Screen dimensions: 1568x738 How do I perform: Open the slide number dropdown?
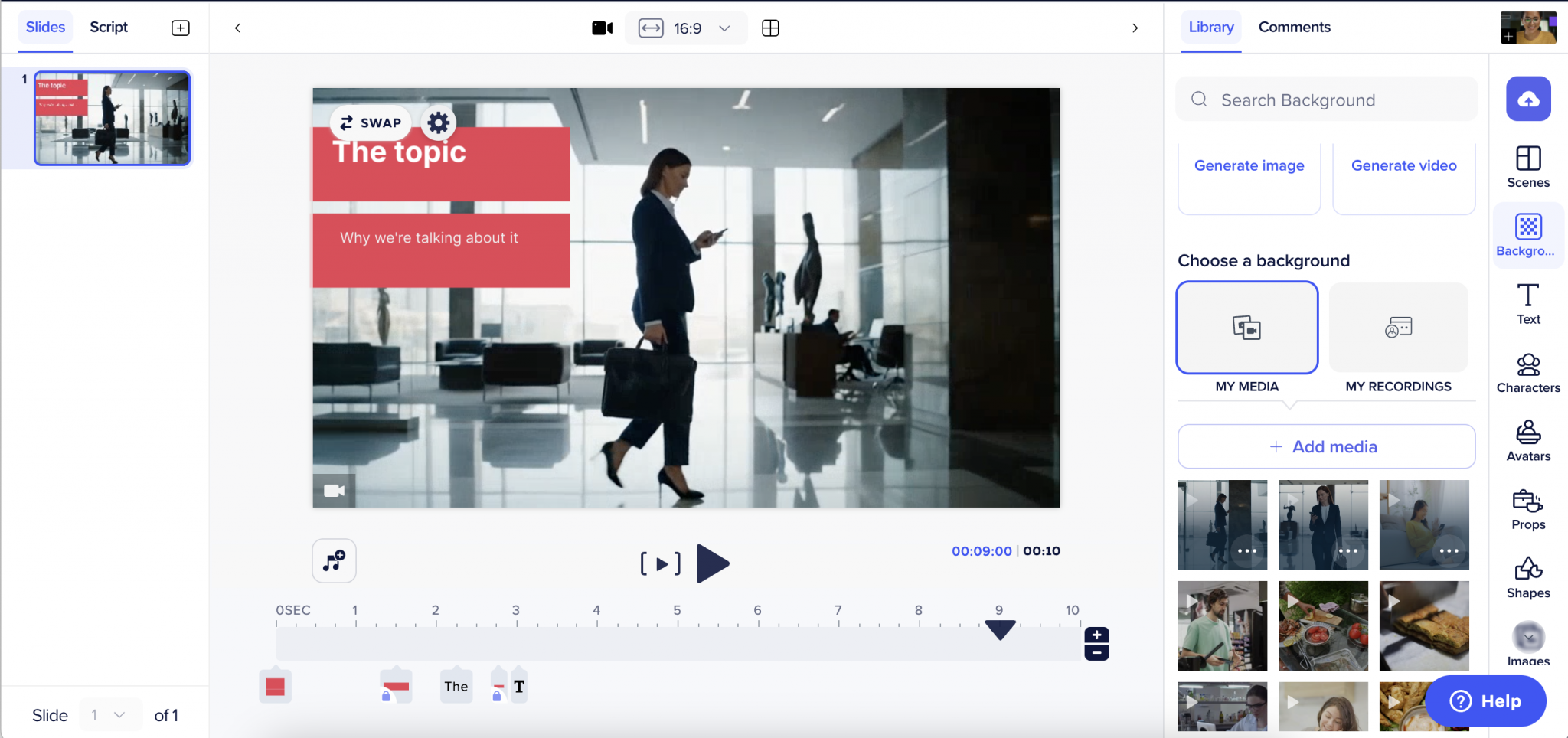pos(109,715)
